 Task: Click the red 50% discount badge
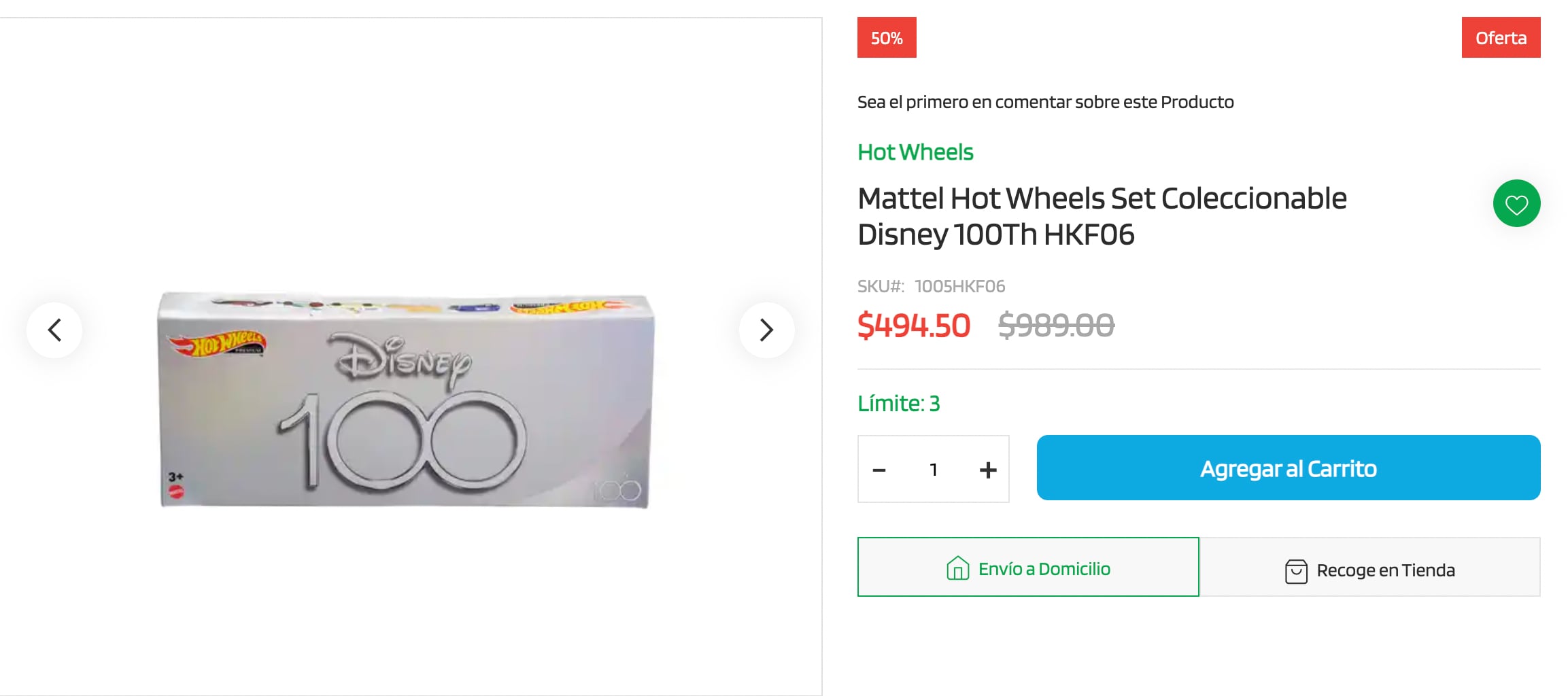point(887,38)
